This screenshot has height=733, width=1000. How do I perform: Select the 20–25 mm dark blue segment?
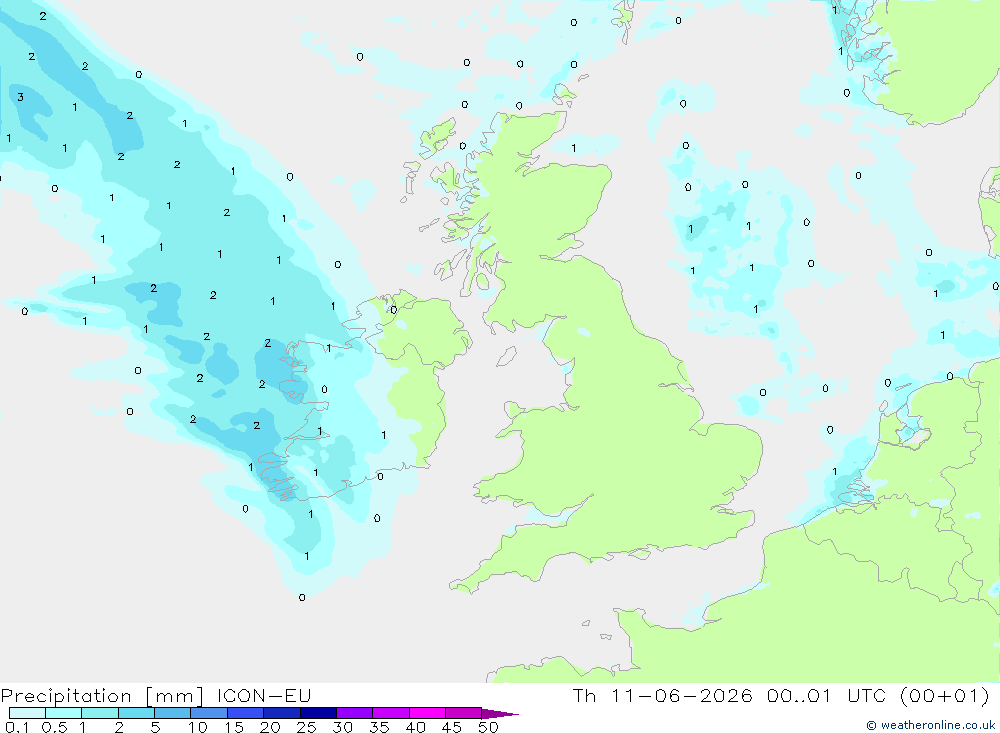click(282, 713)
